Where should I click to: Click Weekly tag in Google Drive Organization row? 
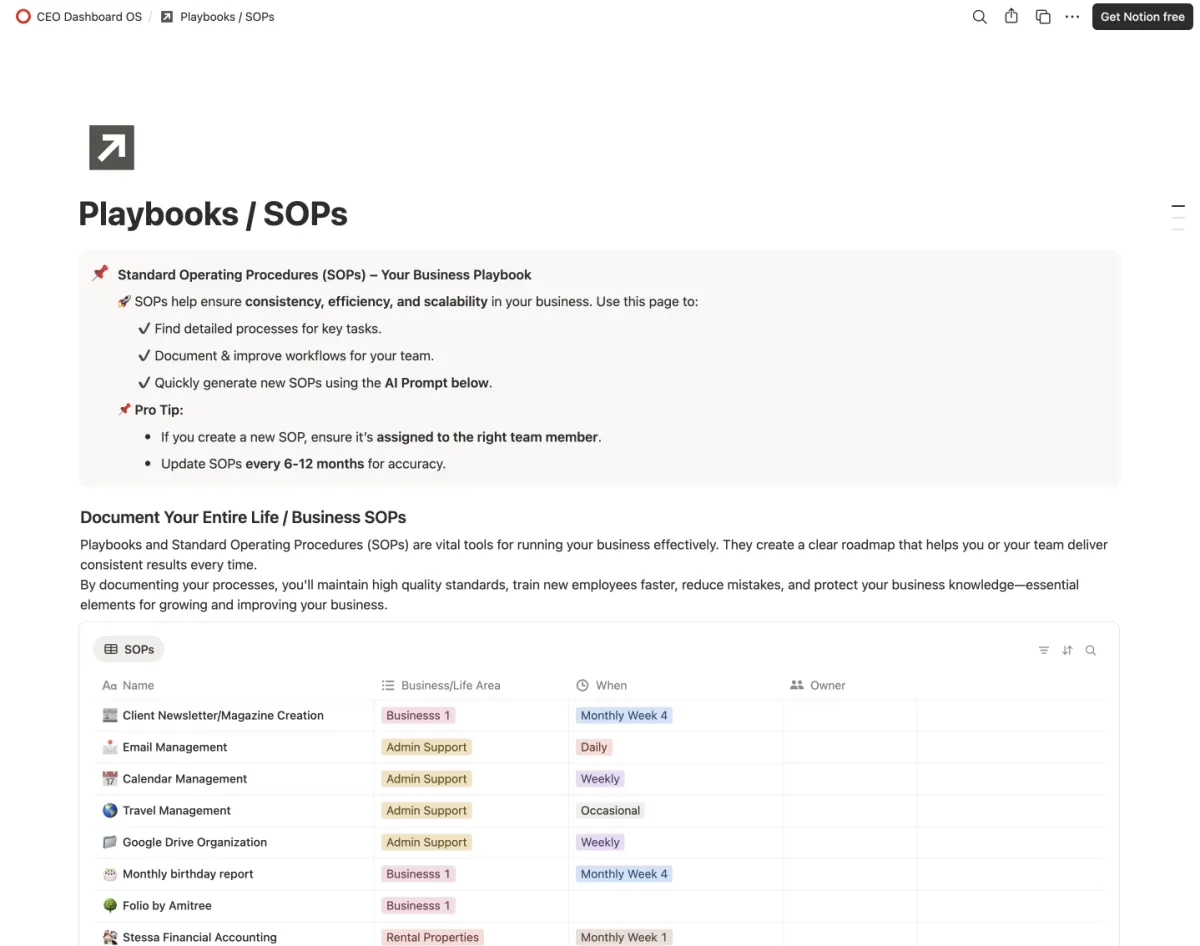tap(600, 842)
